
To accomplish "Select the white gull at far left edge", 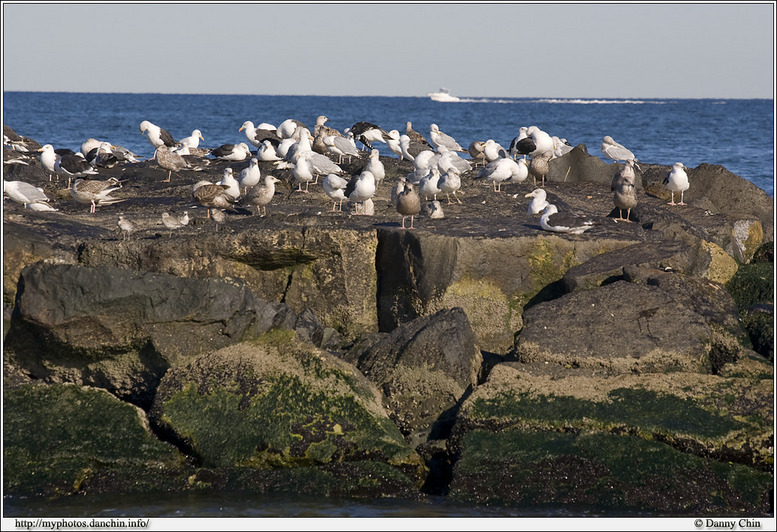I will pyautogui.click(x=24, y=192).
